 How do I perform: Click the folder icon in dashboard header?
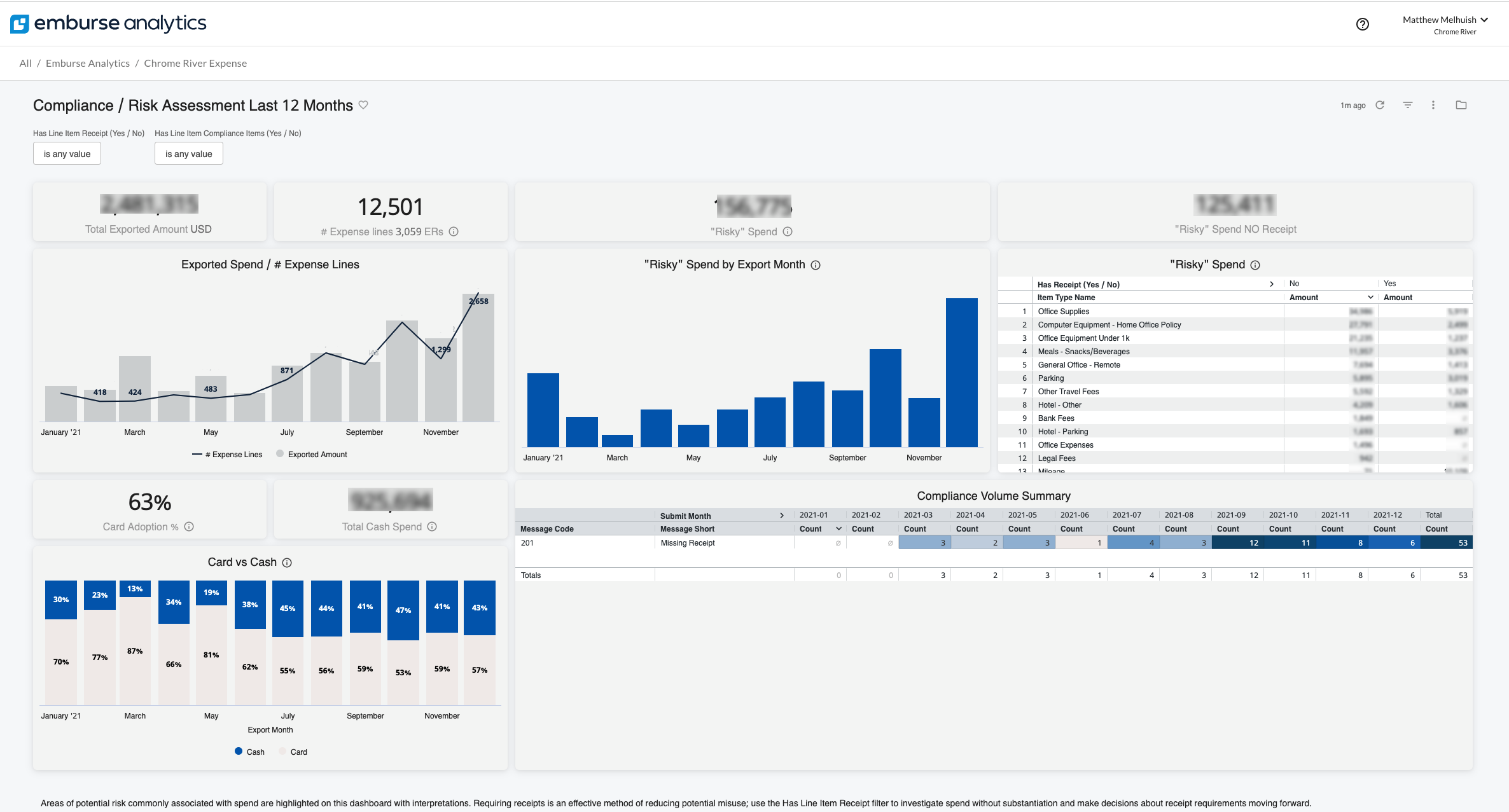click(1461, 105)
